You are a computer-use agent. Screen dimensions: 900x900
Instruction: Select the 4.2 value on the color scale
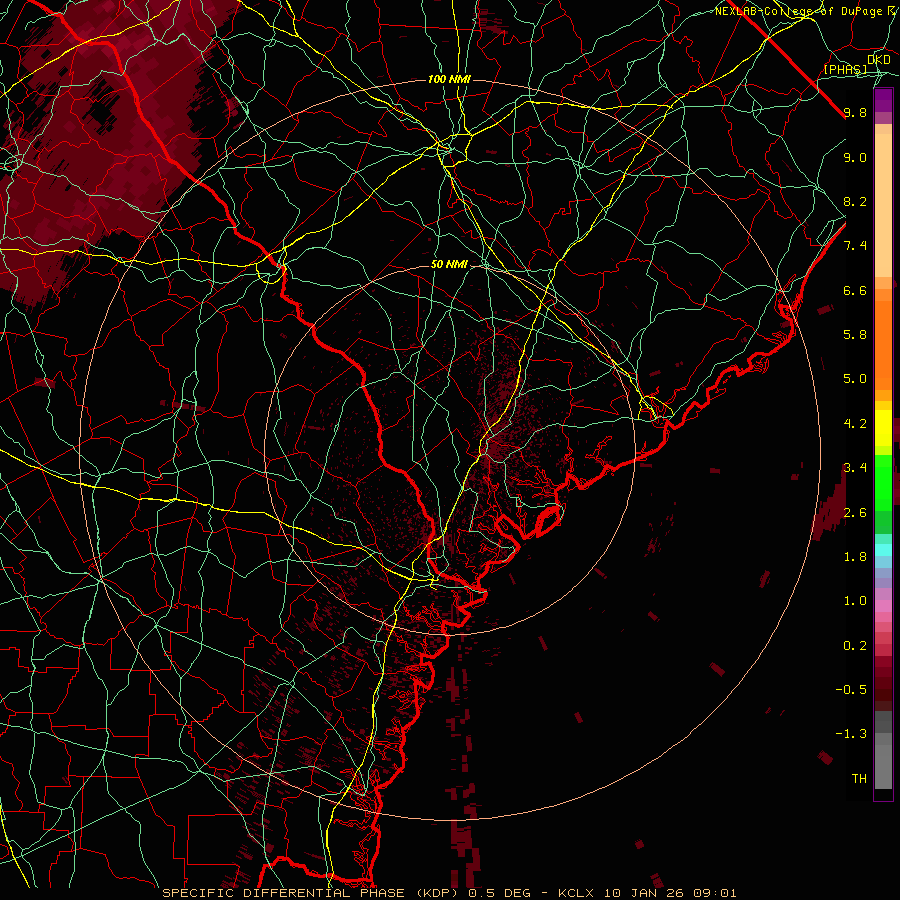pos(855,424)
